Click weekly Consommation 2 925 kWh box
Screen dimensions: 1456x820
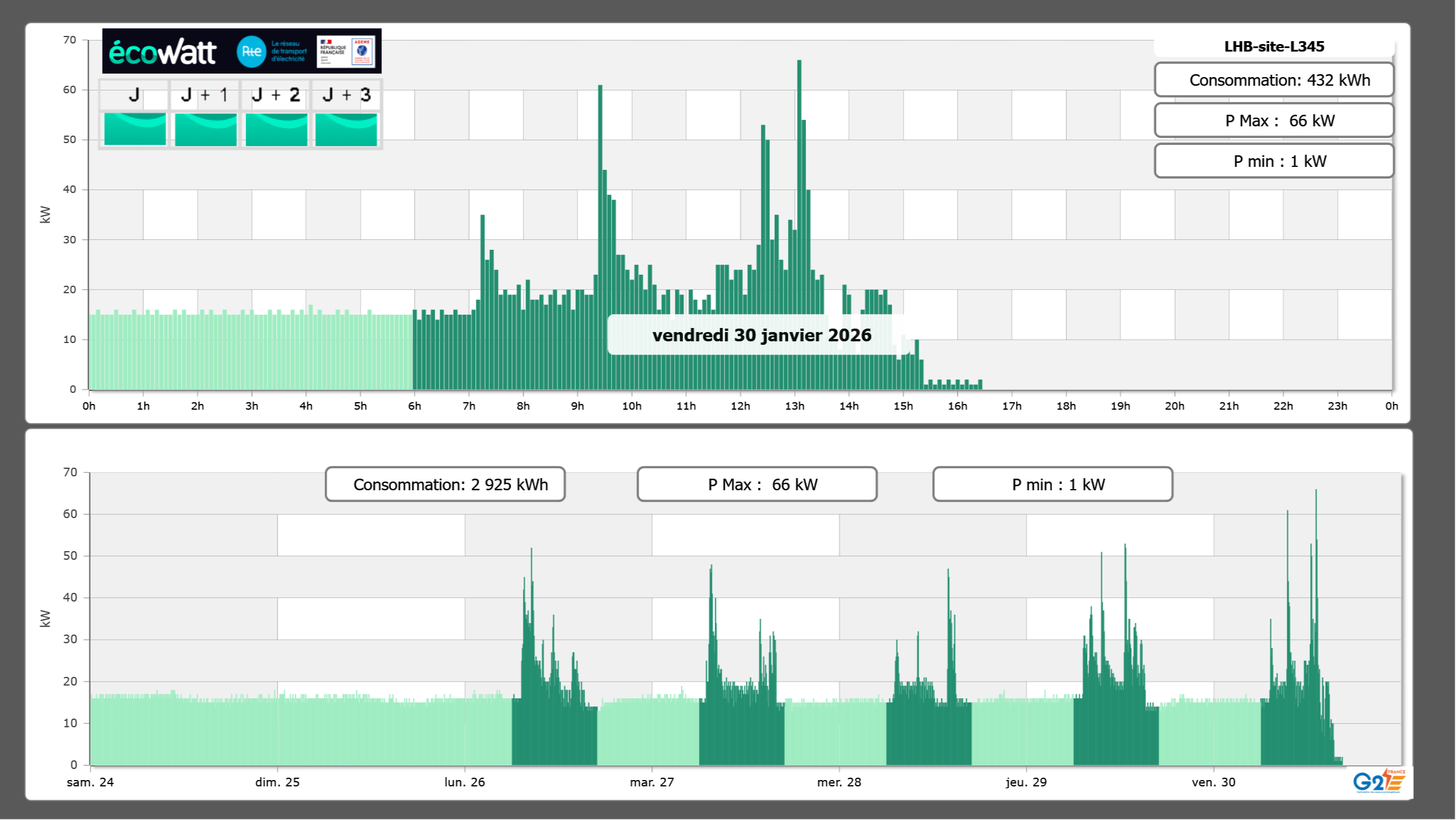[445, 484]
